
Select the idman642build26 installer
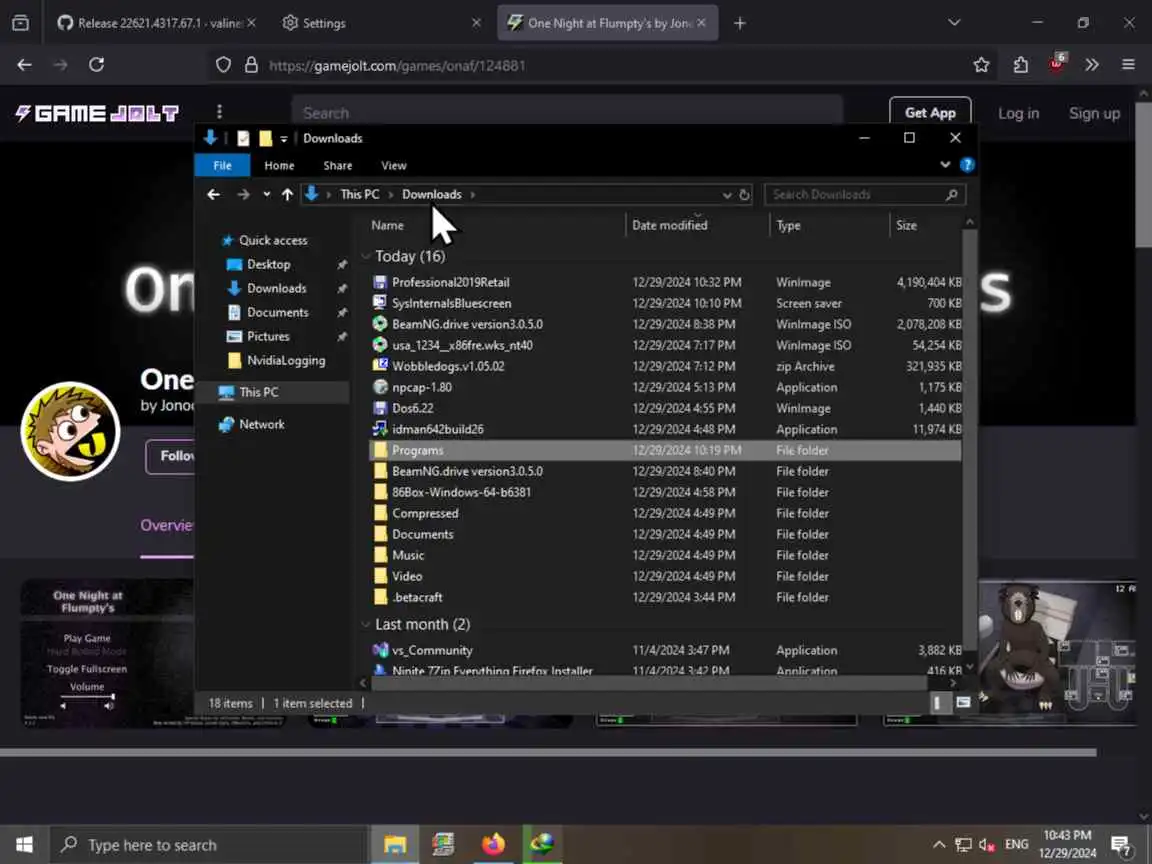[437, 429]
